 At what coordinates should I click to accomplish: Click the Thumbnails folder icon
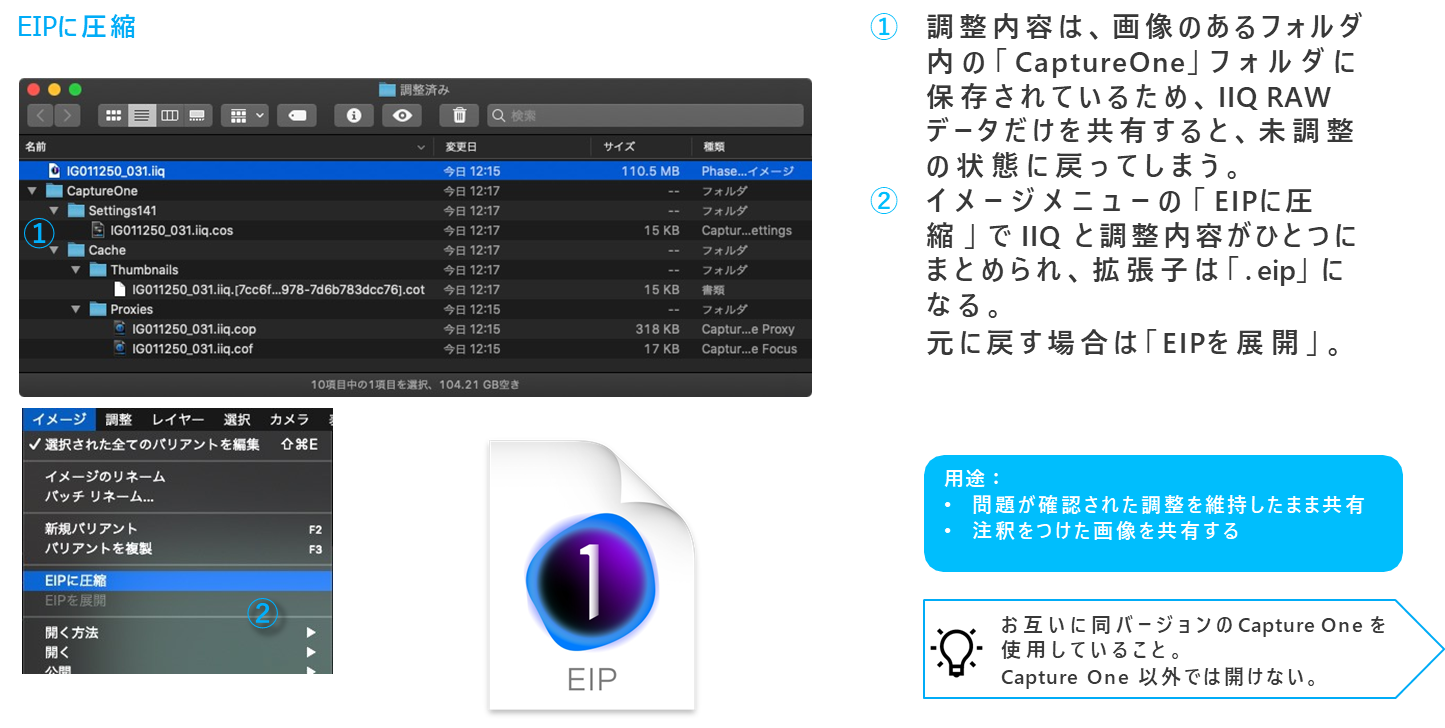coord(98,270)
